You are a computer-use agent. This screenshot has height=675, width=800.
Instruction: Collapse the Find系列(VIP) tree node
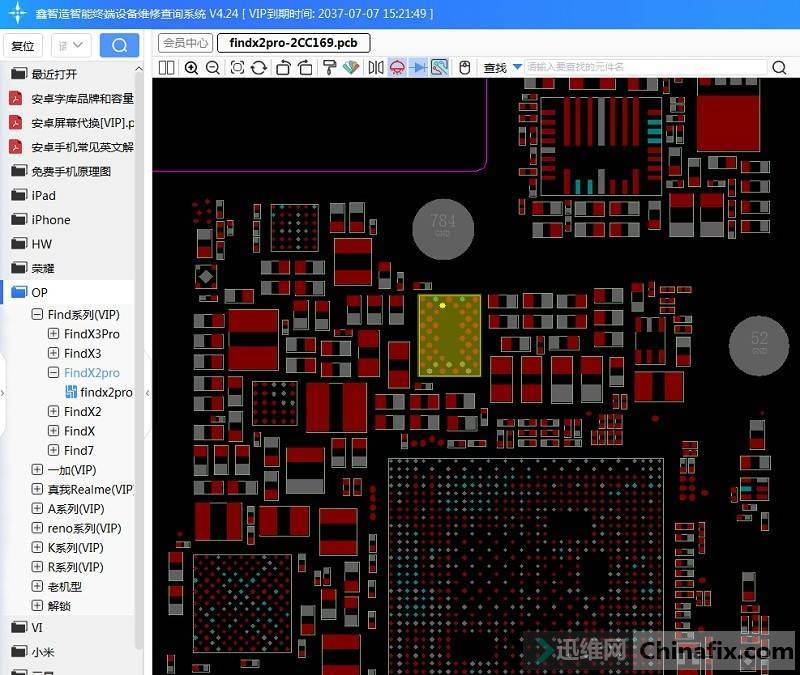[x=37, y=315]
